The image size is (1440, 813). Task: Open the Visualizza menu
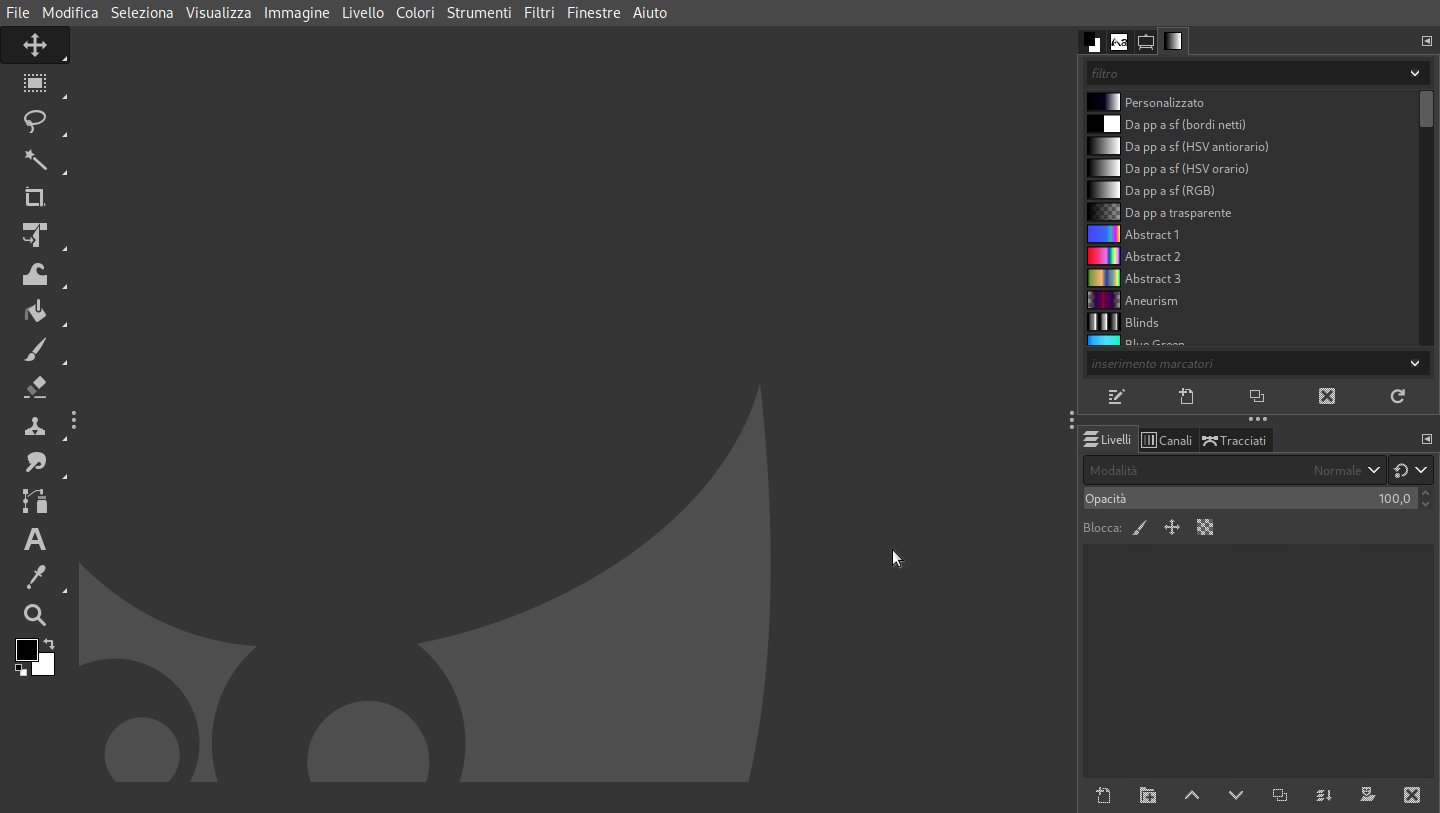tap(218, 13)
